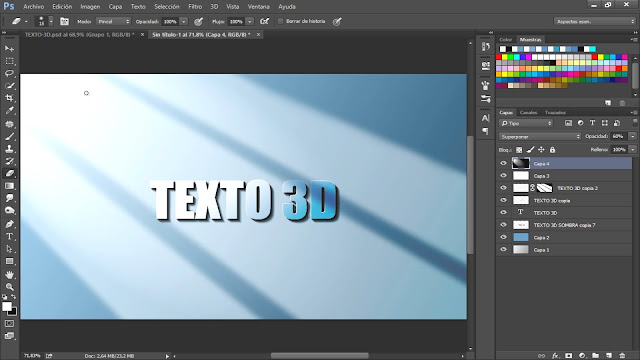This screenshot has height=360, width=640.
Task: Hide the TEXTO 3D text layer
Action: tap(503, 213)
